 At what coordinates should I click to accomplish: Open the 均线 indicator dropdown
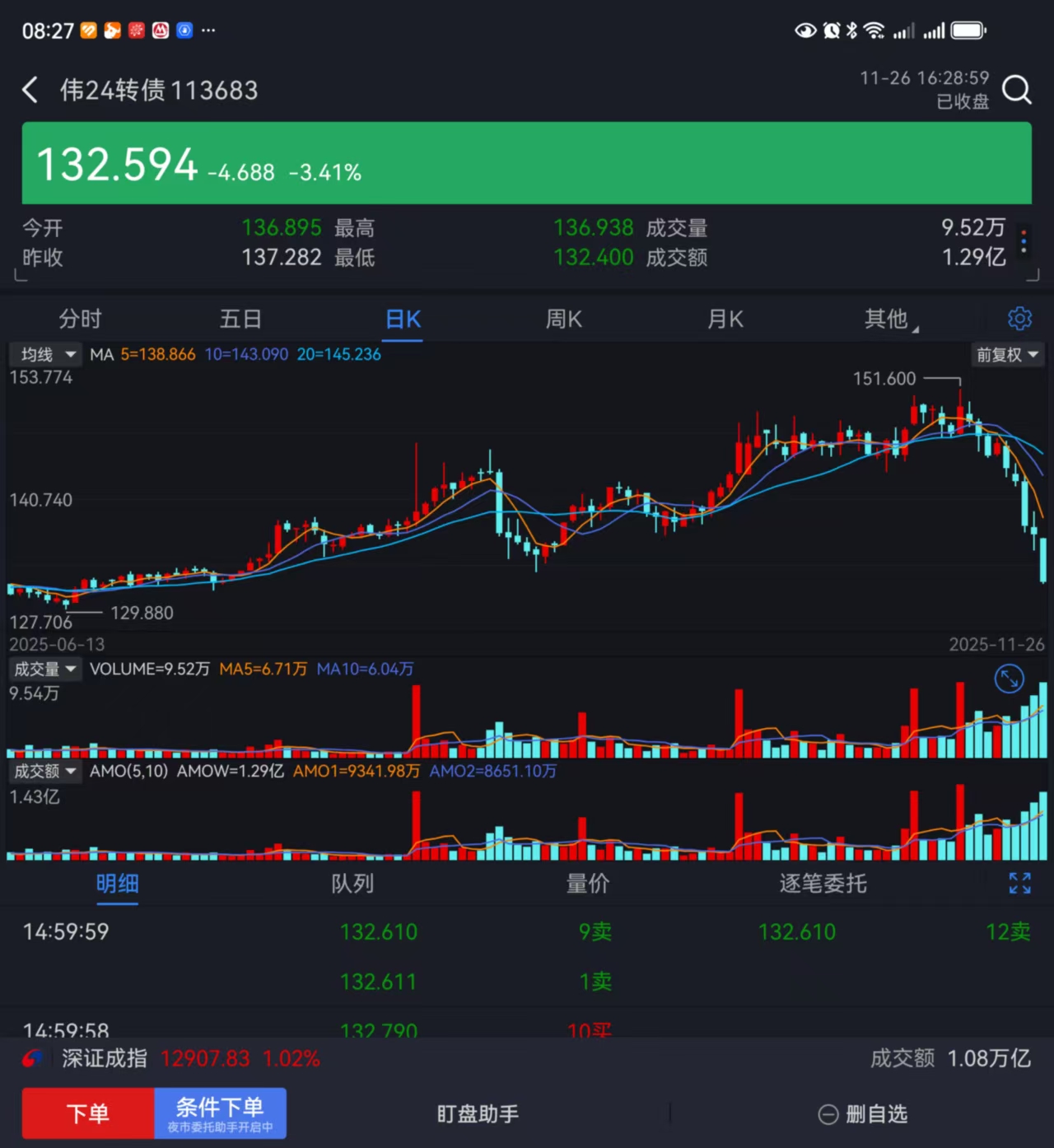tap(45, 355)
